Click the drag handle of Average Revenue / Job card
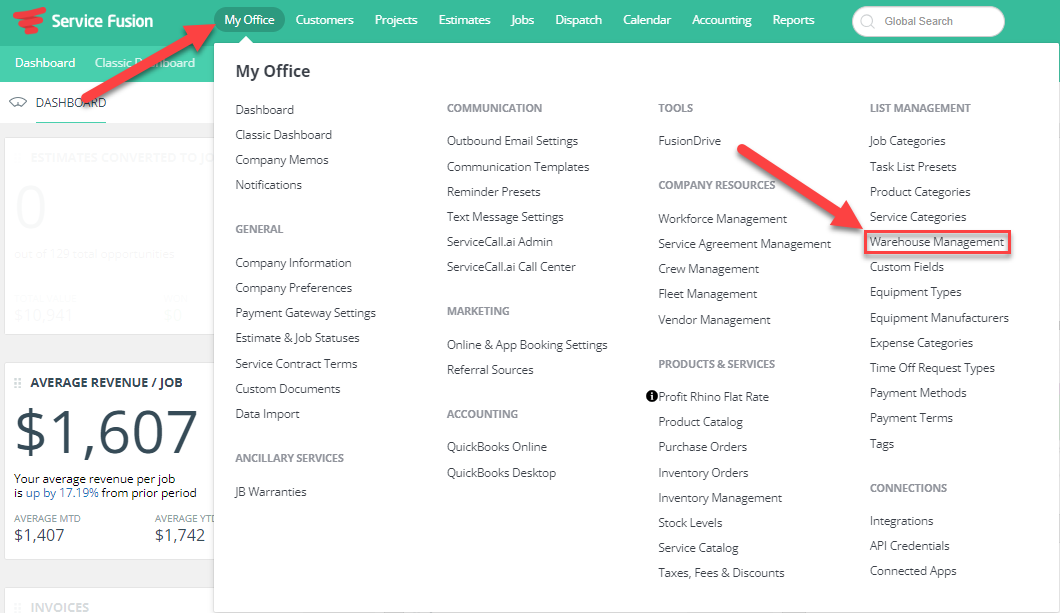1060x613 pixels. coord(18,383)
